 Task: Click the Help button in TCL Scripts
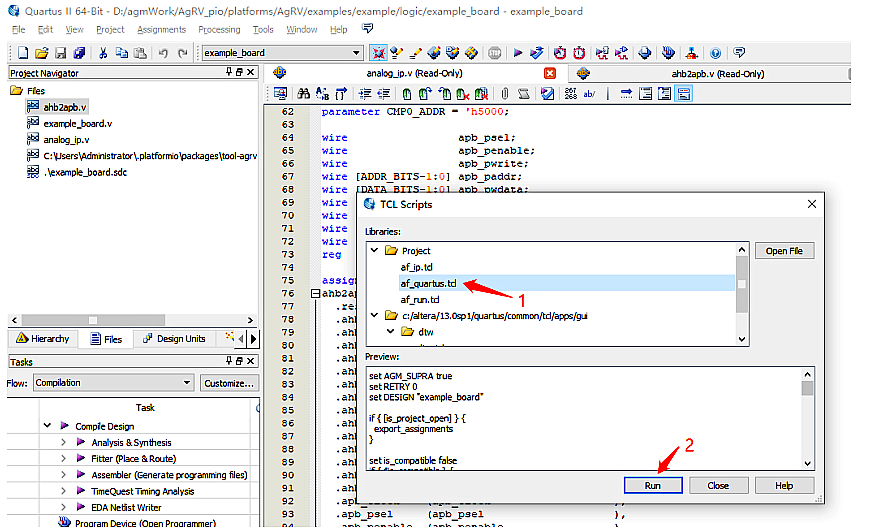[x=784, y=485]
